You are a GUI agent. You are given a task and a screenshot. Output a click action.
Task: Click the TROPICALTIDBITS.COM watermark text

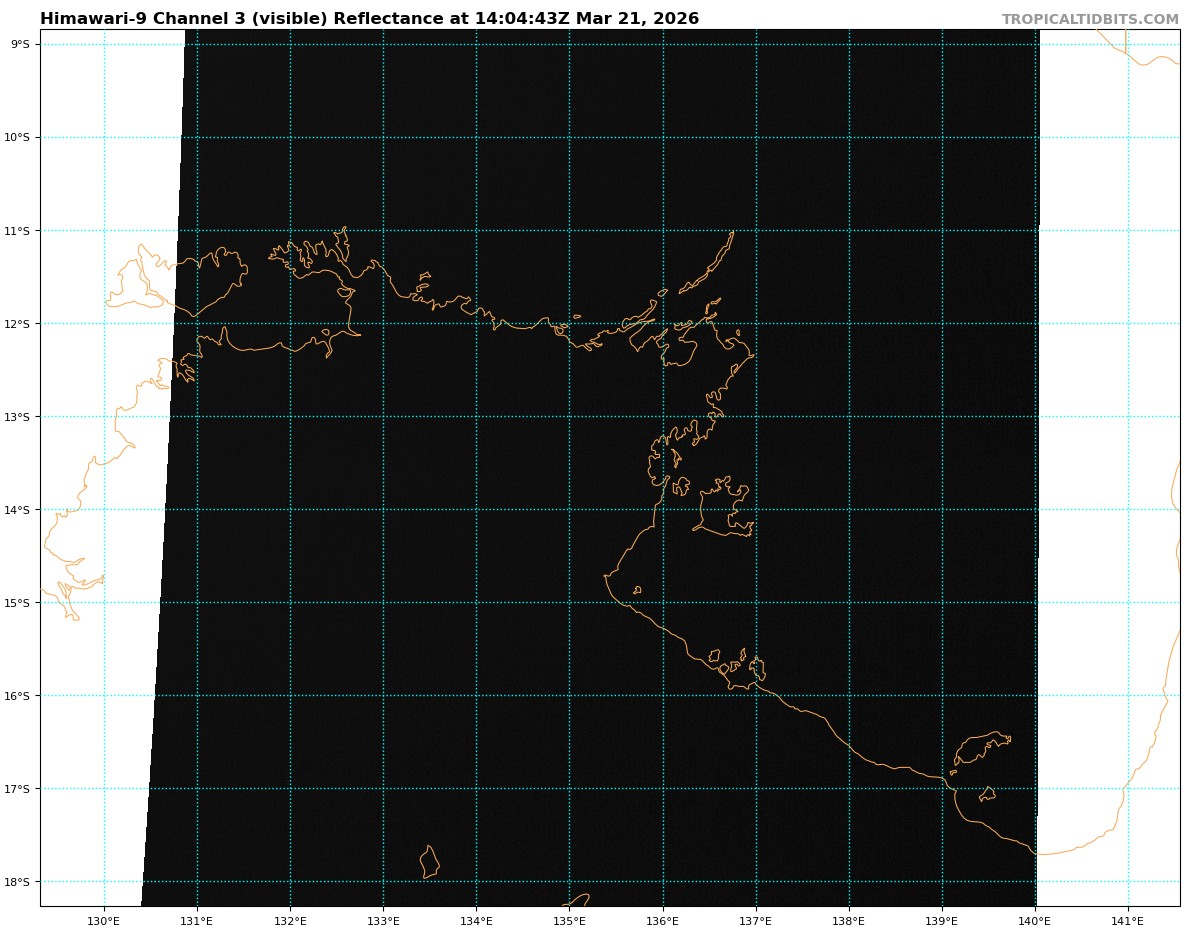click(1090, 19)
